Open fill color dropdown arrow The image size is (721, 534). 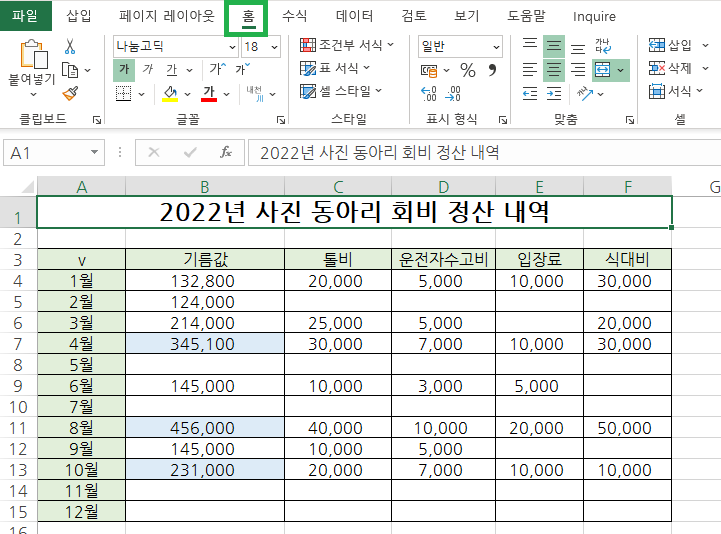(x=188, y=94)
